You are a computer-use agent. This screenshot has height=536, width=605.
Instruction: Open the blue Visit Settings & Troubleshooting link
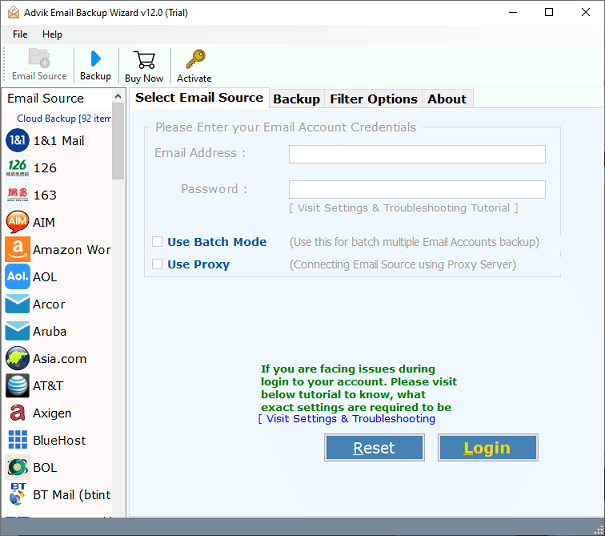tap(350, 419)
